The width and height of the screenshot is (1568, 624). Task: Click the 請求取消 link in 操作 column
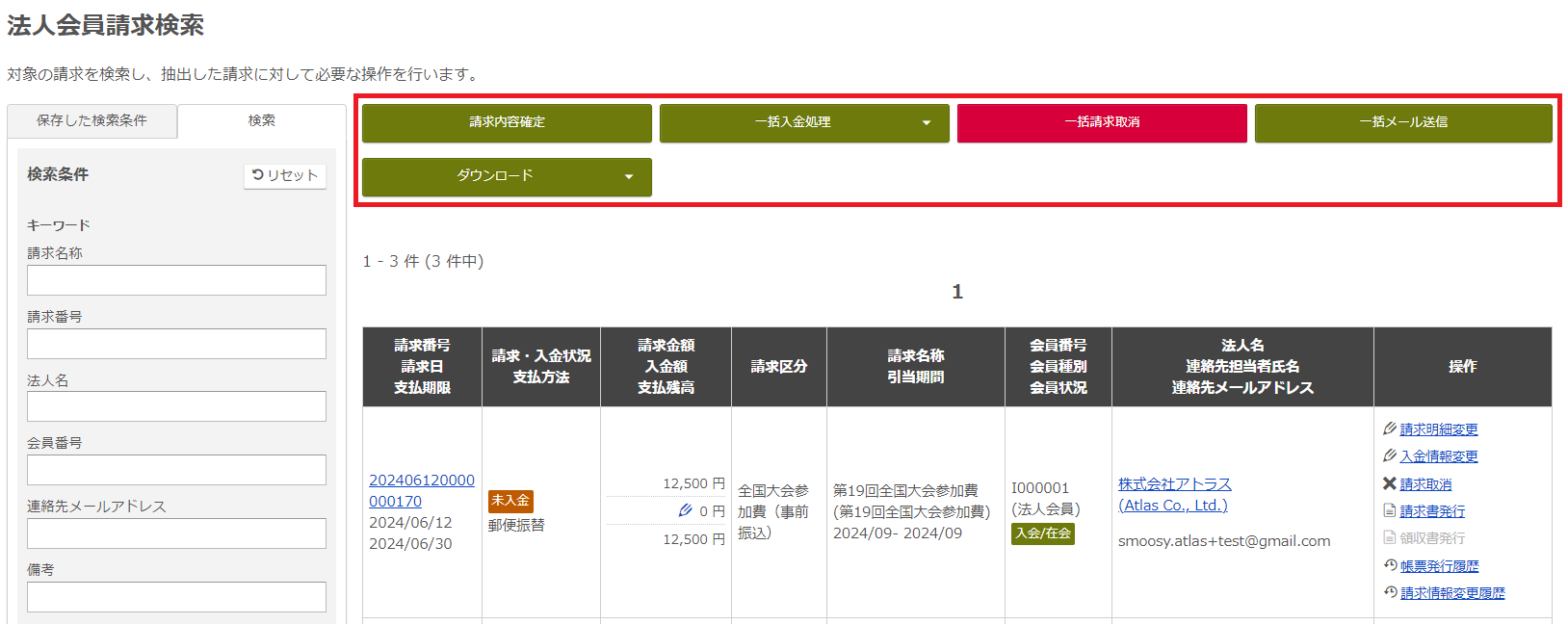(1425, 484)
